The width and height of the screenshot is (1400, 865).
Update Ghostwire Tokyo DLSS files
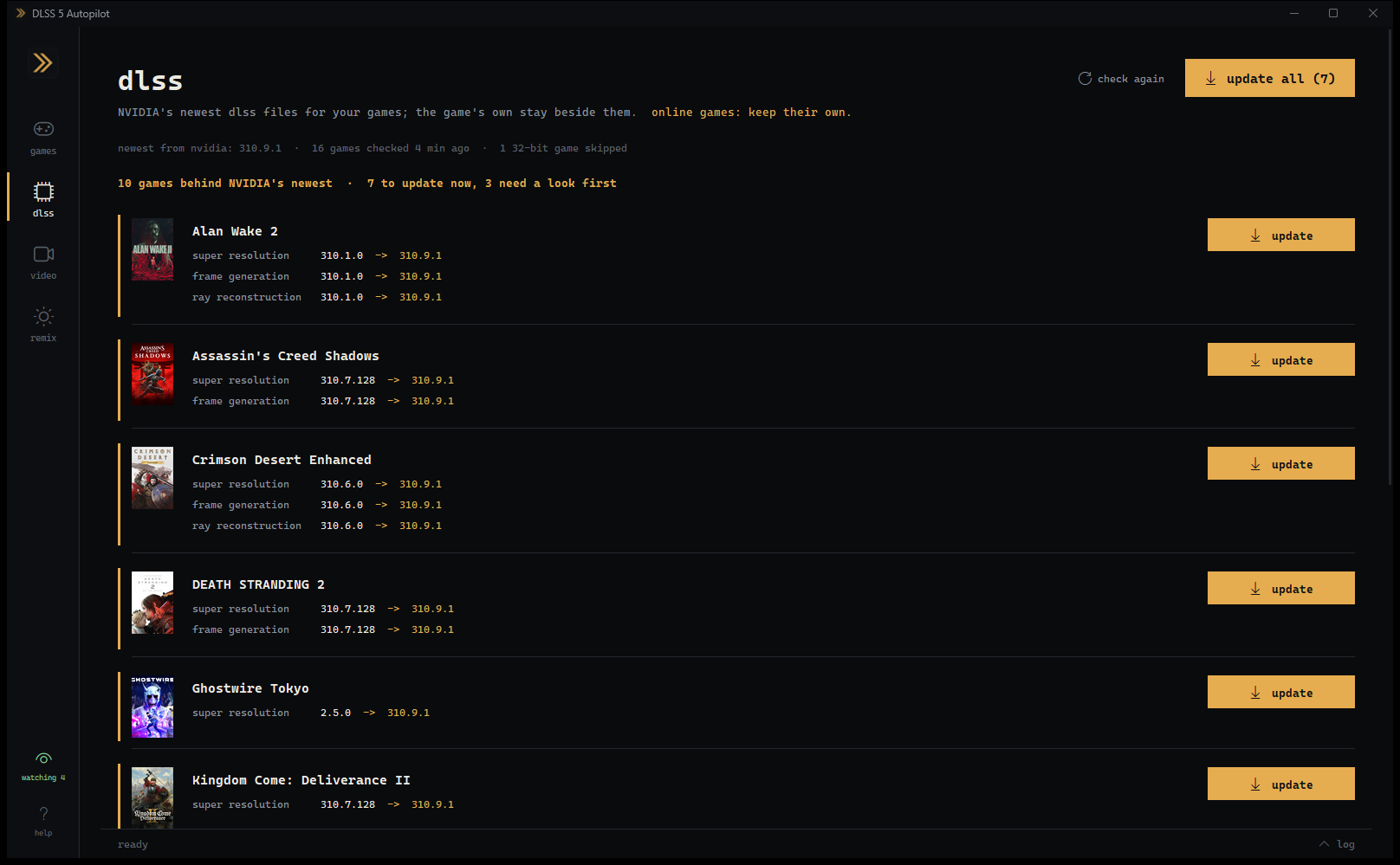click(1281, 692)
